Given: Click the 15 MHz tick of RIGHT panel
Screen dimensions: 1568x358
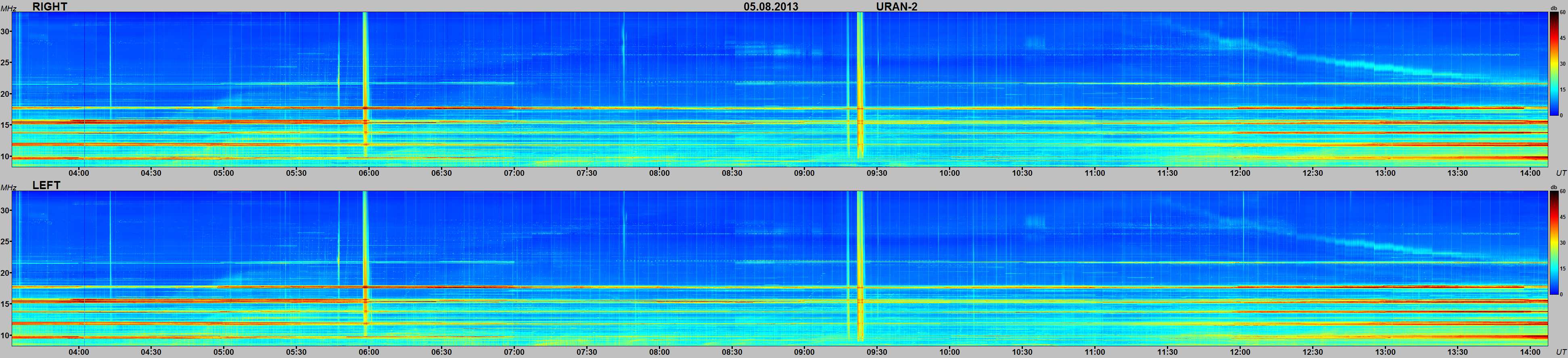Looking at the screenshot, I should [6, 125].
